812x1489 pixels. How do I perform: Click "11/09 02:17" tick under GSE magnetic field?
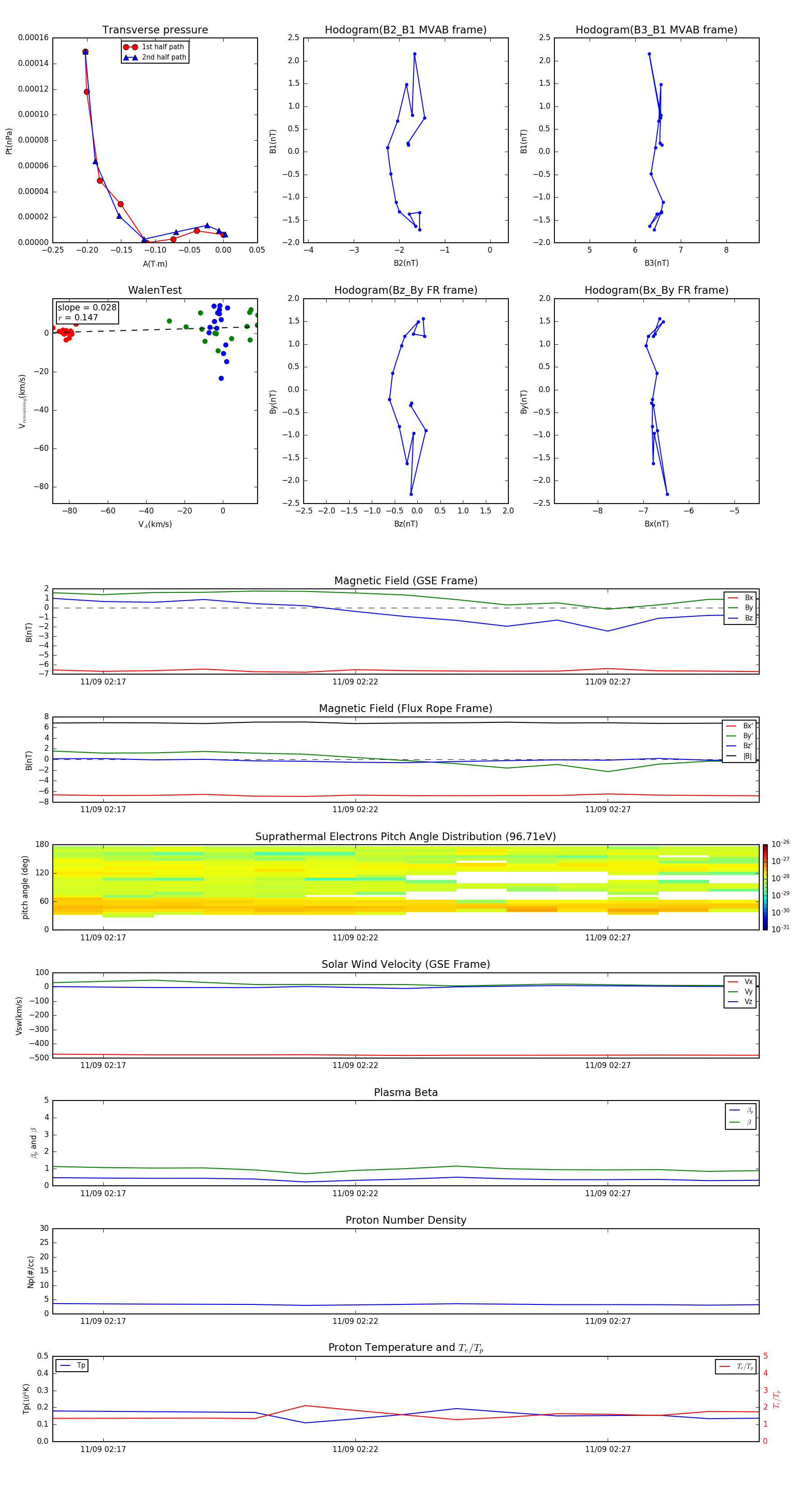103,681
